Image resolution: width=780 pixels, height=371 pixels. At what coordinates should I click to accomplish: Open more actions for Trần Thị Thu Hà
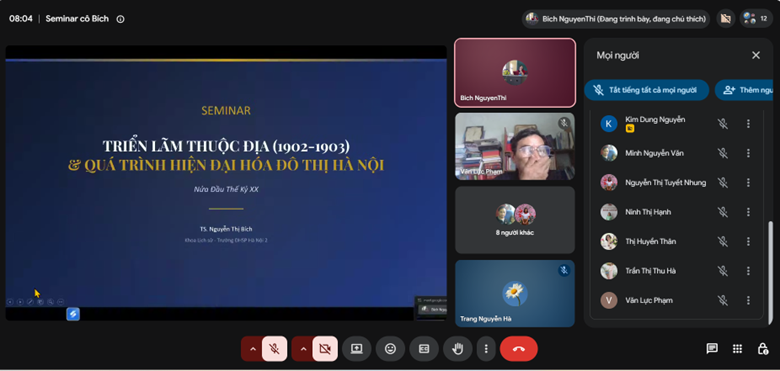point(748,271)
